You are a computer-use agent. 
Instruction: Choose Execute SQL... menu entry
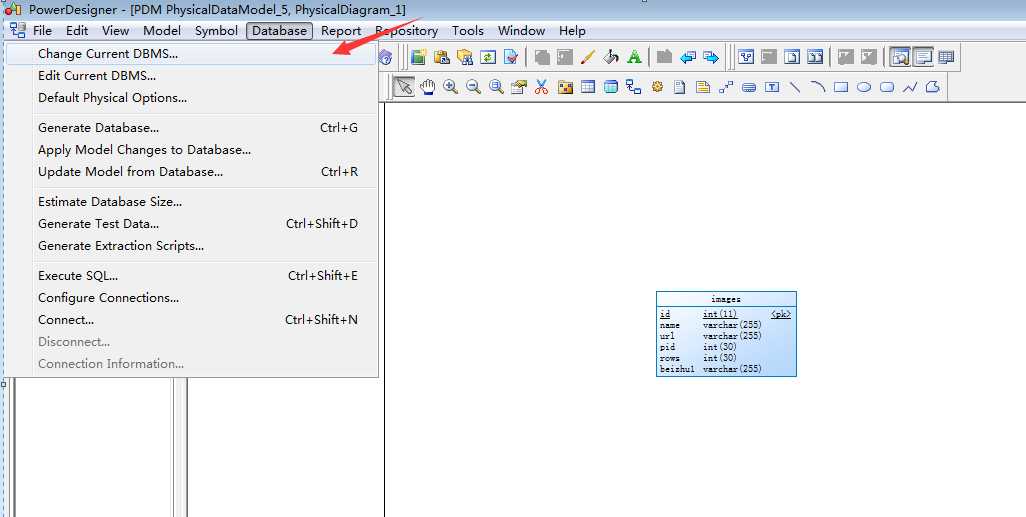[192, 276]
